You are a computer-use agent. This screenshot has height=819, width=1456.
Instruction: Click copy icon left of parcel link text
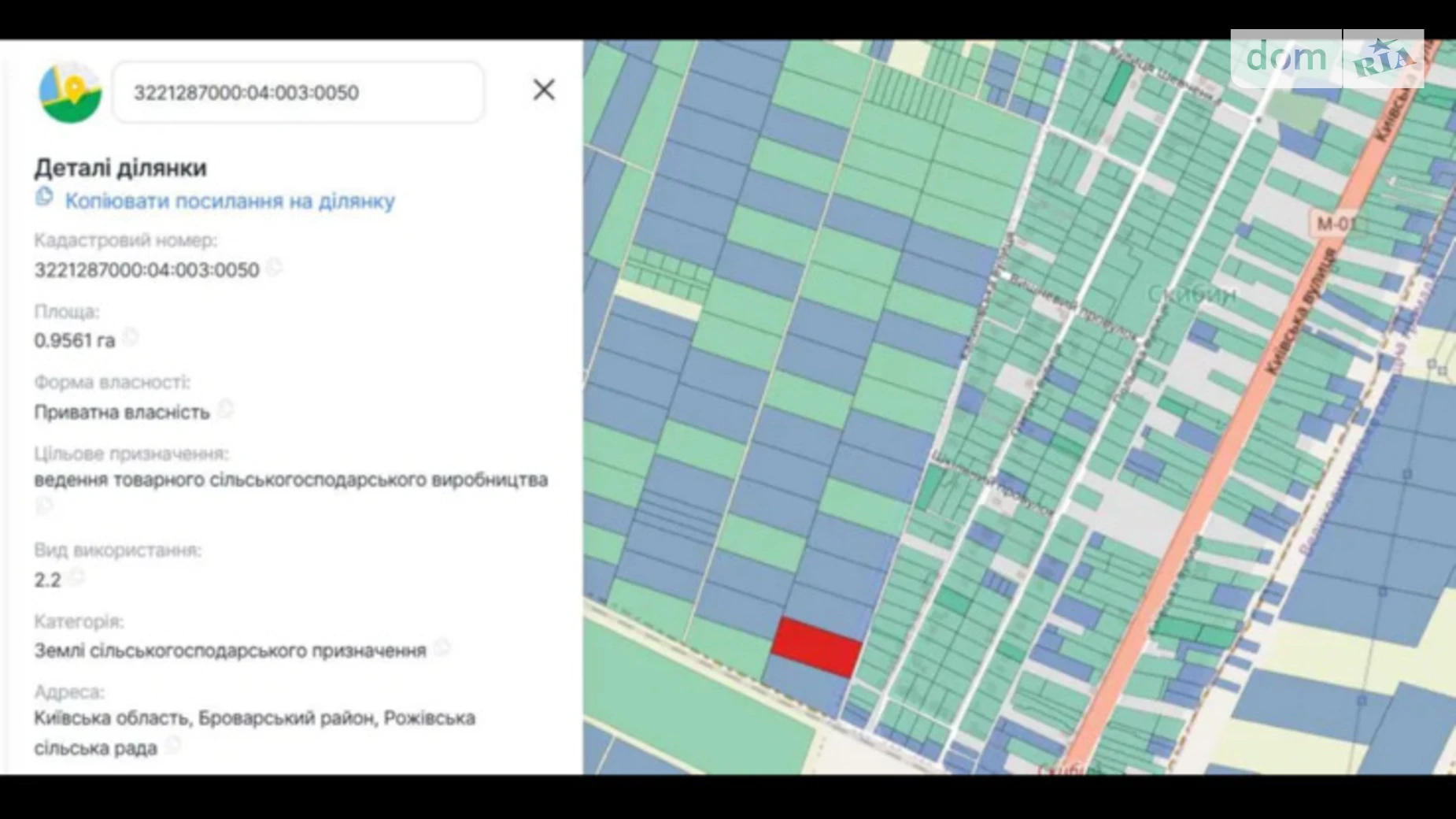point(45,197)
